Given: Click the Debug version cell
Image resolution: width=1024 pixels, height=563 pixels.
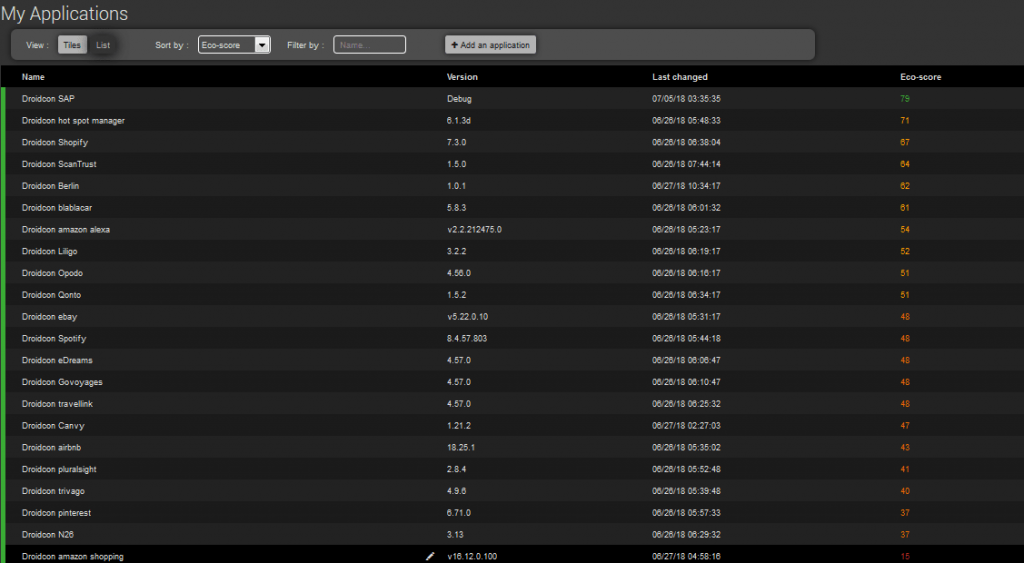Looking at the screenshot, I should coord(459,99).
